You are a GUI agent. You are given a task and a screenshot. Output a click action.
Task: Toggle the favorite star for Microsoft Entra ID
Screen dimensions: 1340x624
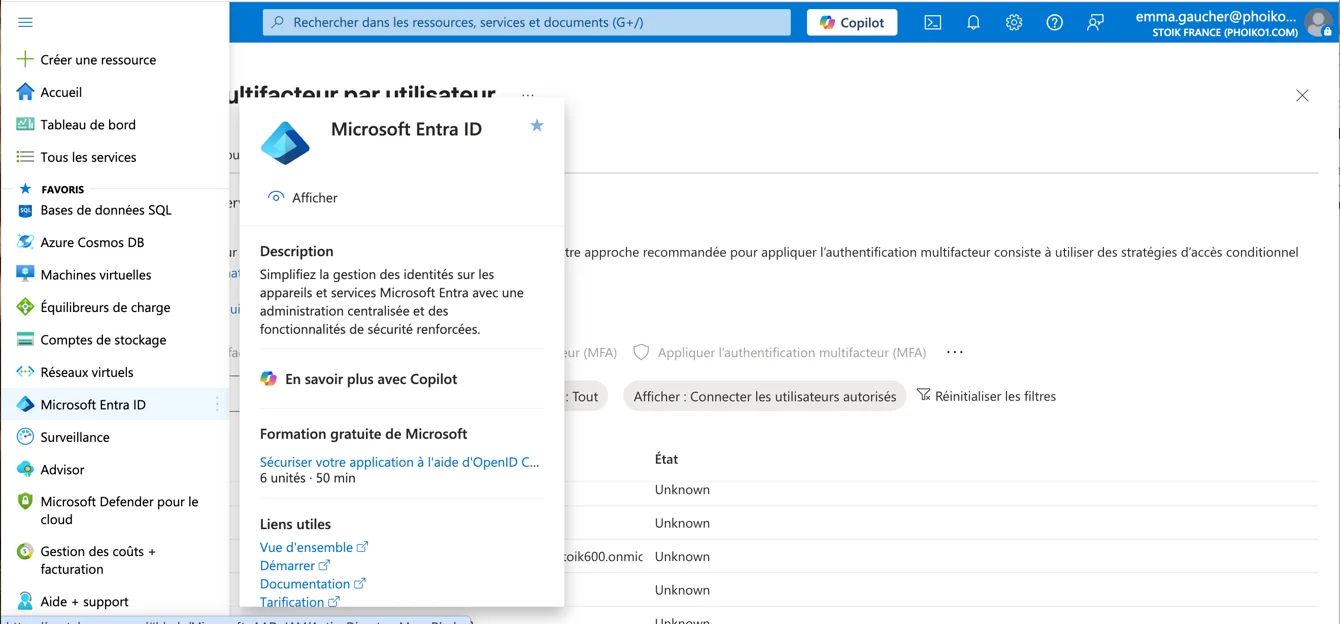[537, 126]
